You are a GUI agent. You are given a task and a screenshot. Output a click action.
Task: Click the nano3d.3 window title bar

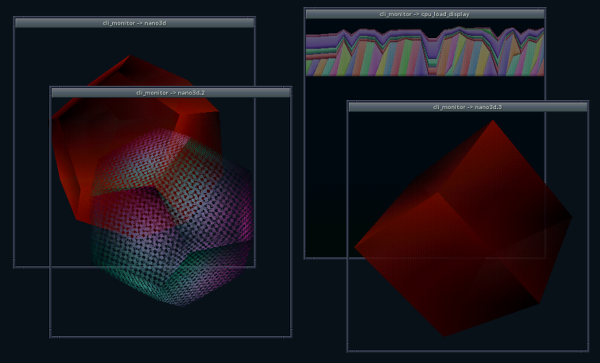click(x=468, y=107)
